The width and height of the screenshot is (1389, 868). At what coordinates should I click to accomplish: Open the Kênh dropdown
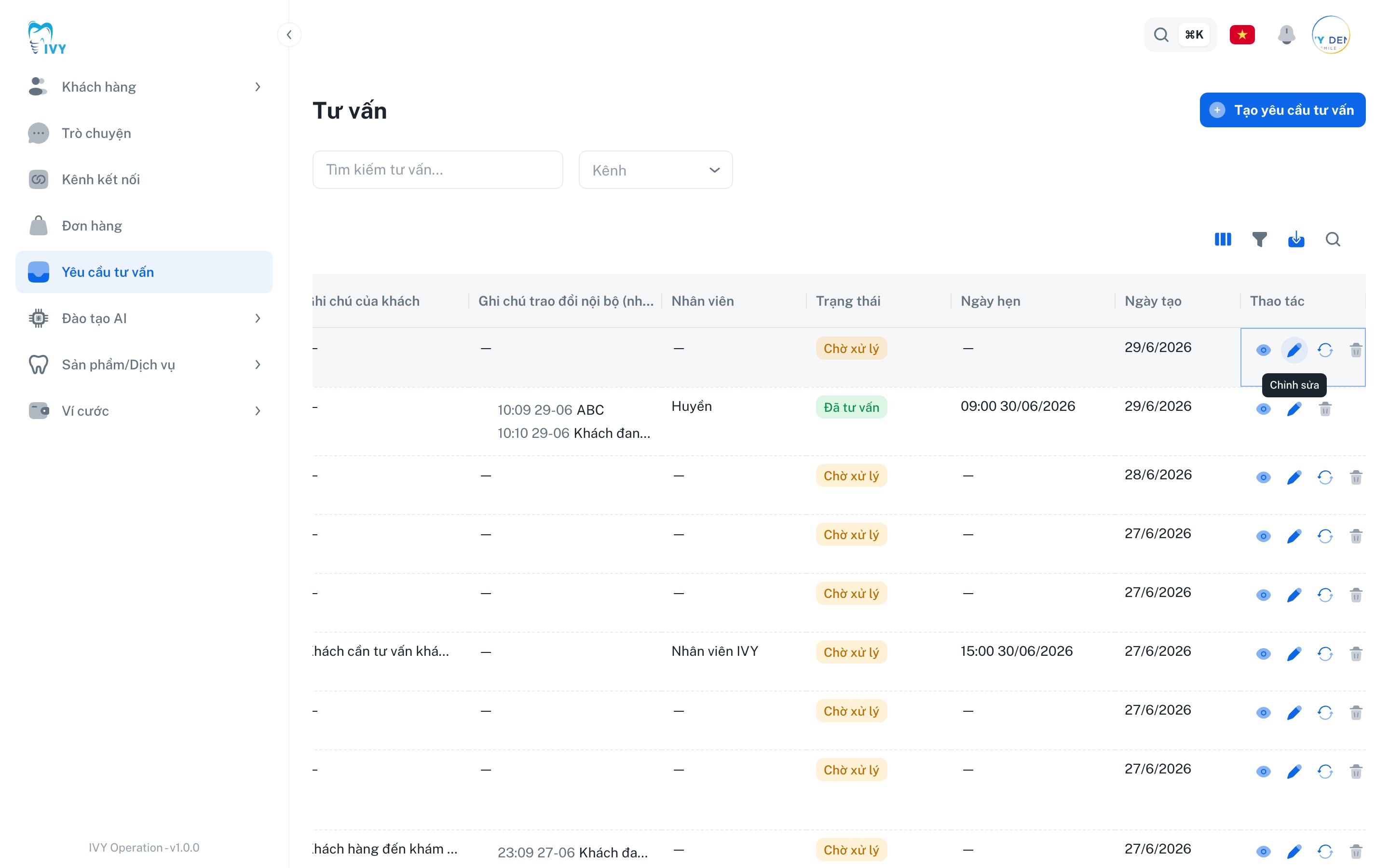point(655,169)
